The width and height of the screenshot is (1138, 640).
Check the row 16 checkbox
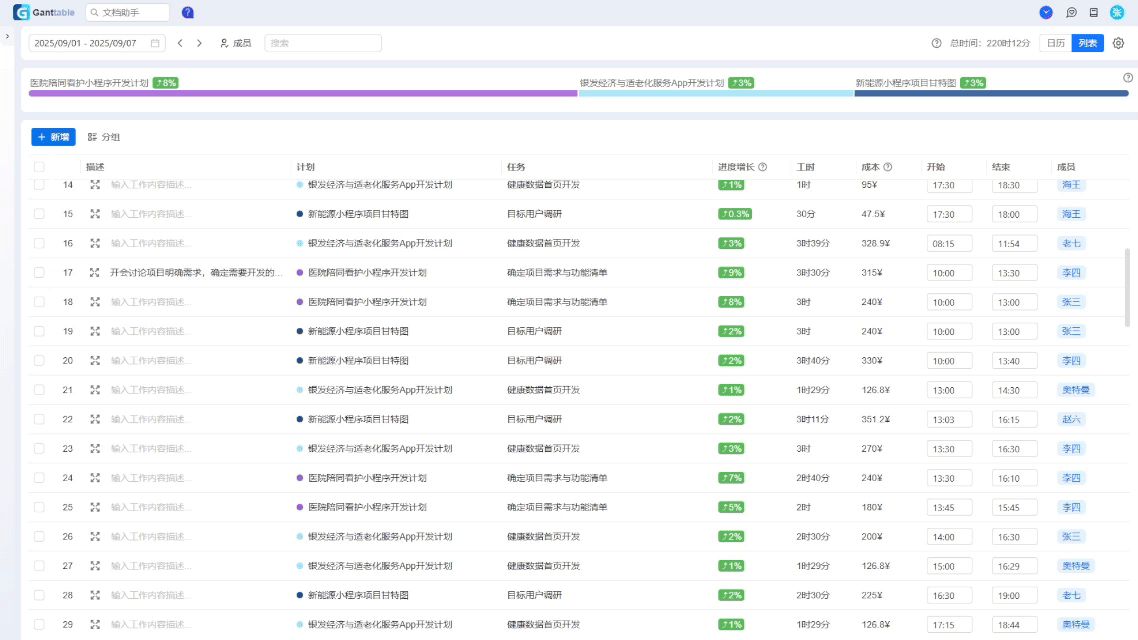(39, 243)
